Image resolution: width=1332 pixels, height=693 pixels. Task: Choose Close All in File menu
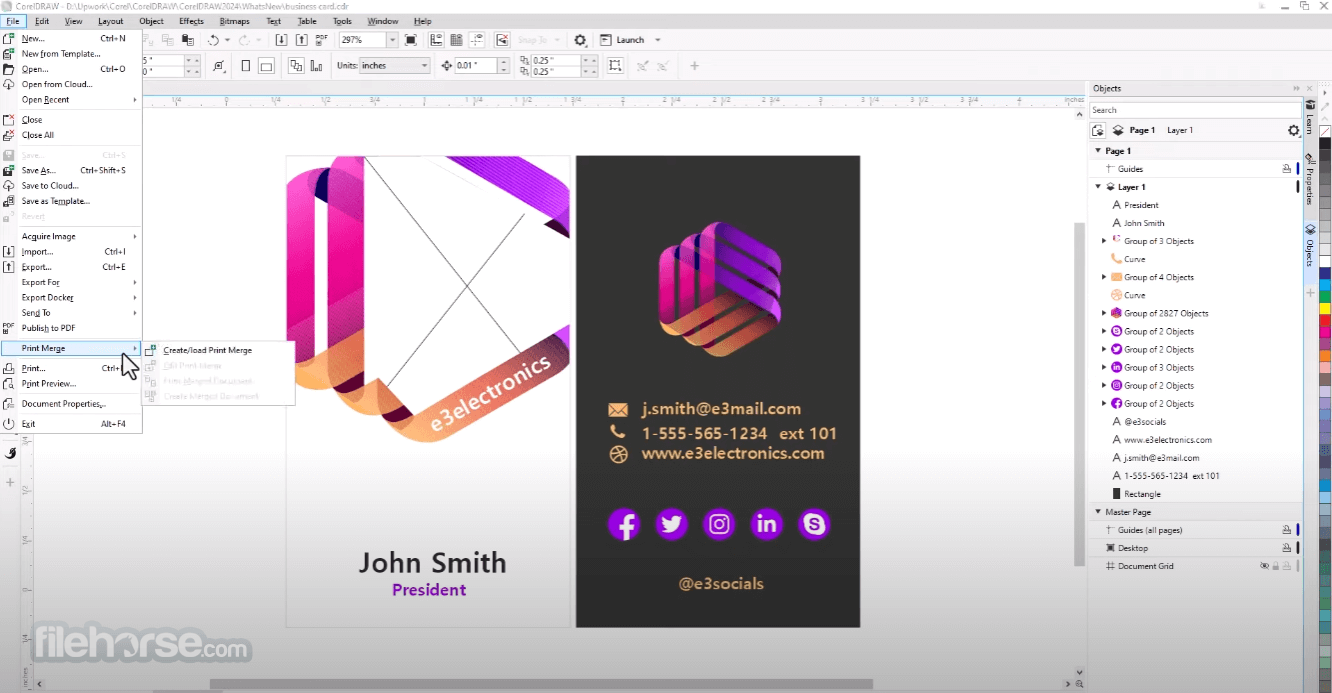(x=70, y=135)
